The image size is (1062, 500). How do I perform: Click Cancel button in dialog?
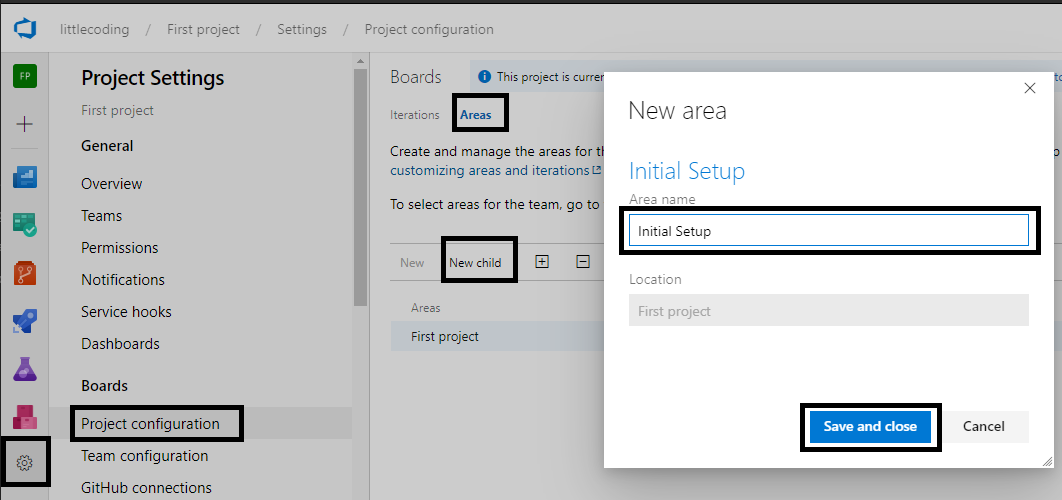tap(983, 426)
